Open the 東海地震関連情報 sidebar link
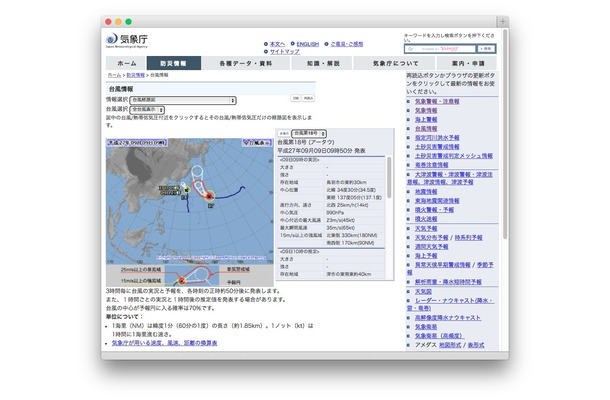This screenshot has height=400, width=610. (x=437, y=201)
